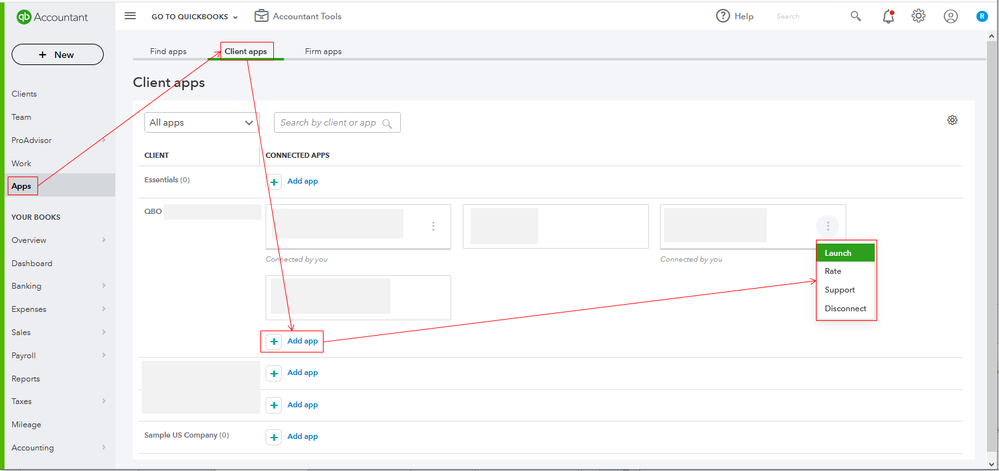Open Help from the top bar
Viewport: 999px width, 471px height.
(x=735, y=17)
